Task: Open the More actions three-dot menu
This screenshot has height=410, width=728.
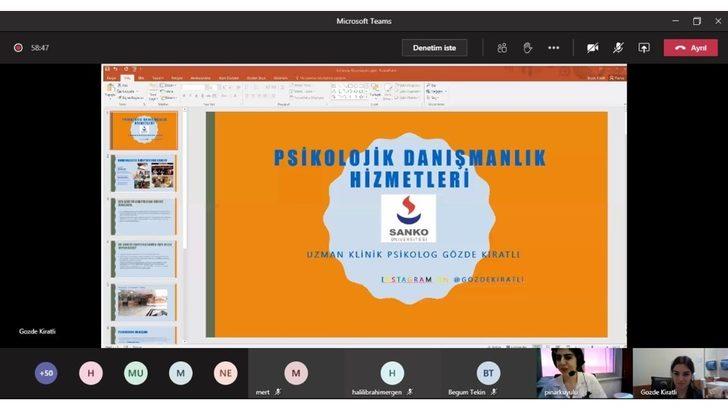Action: pyautogui.click(x=553, y=48)
